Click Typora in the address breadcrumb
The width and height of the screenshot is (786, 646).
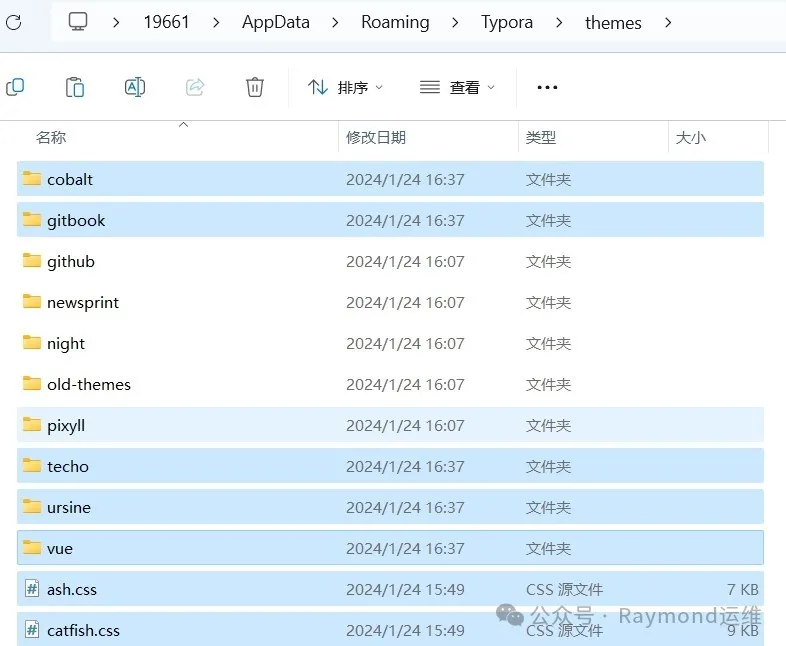coord(507,22)
